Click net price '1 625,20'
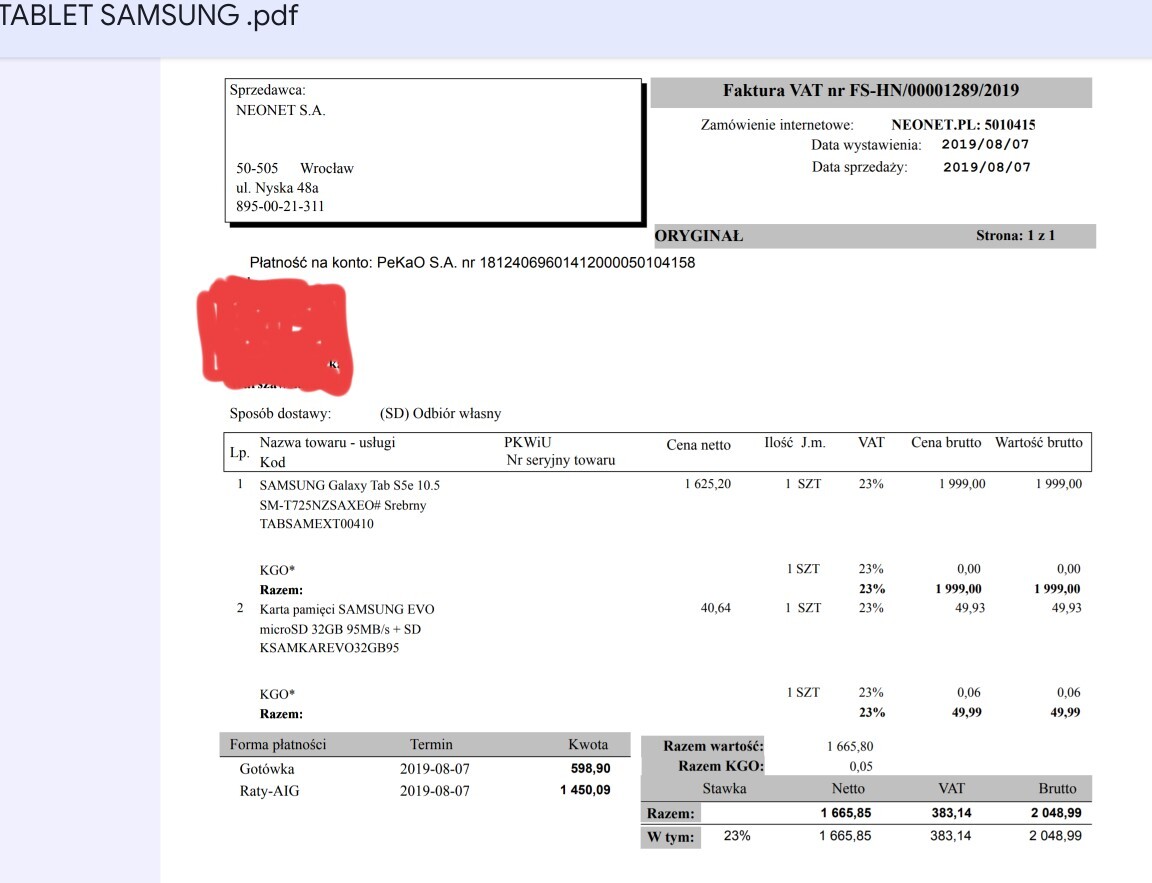Screen dimensions: 1152x883 pos(708,484)
